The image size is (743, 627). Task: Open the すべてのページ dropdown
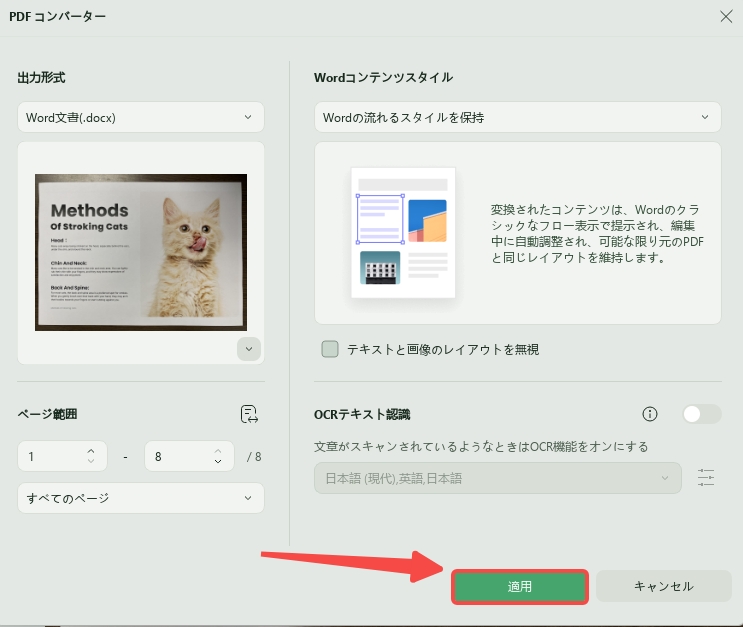click(141, 498)
